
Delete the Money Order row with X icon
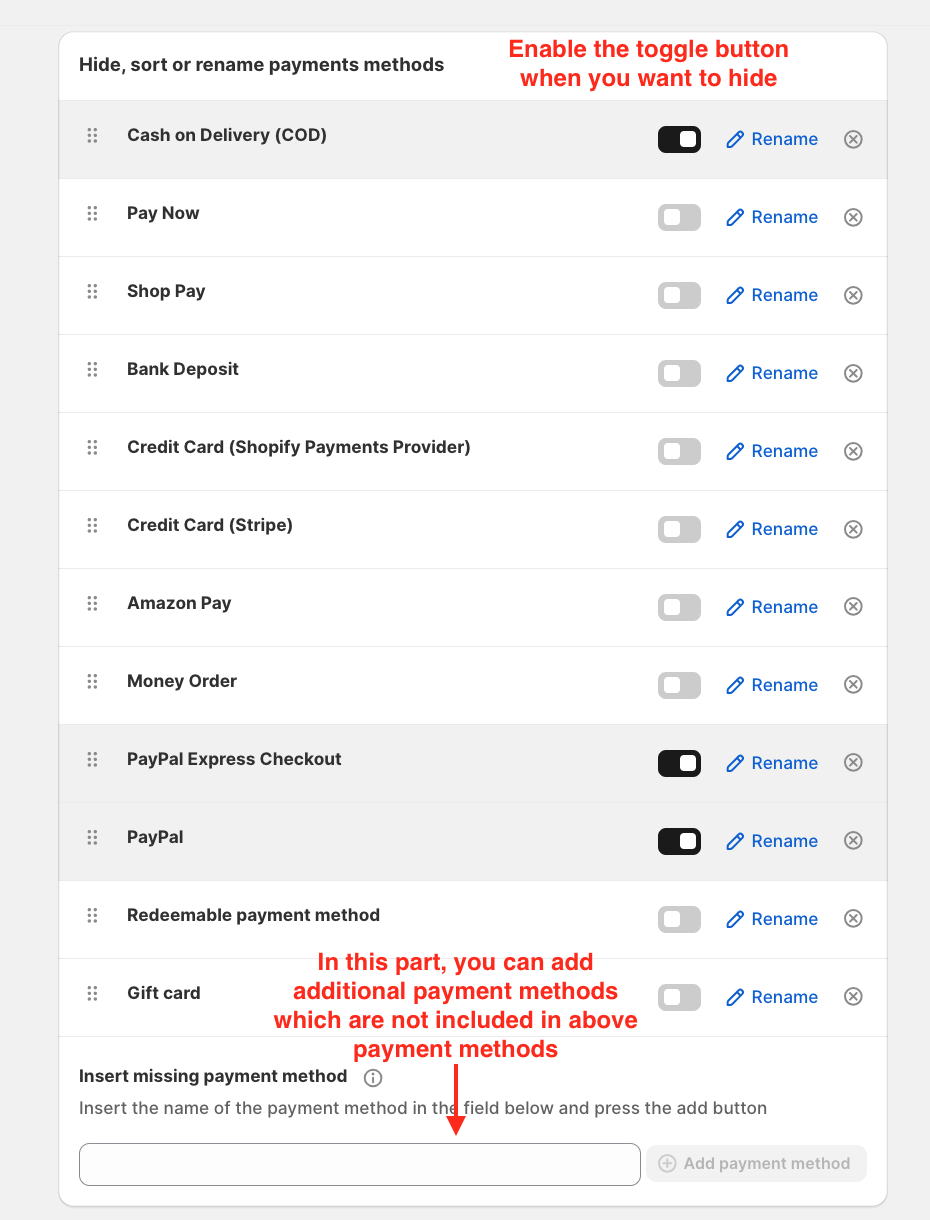(x=853, y=685)
